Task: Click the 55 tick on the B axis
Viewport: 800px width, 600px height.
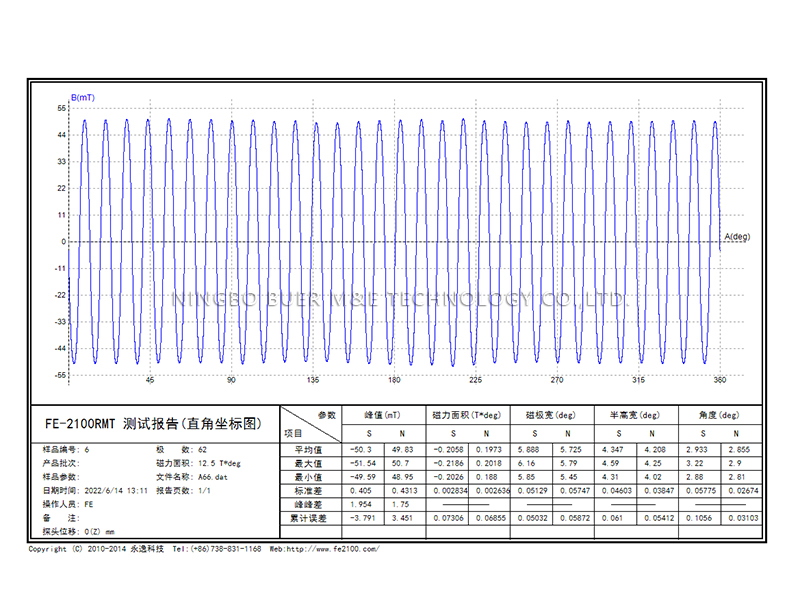Action: click(61, 107)
